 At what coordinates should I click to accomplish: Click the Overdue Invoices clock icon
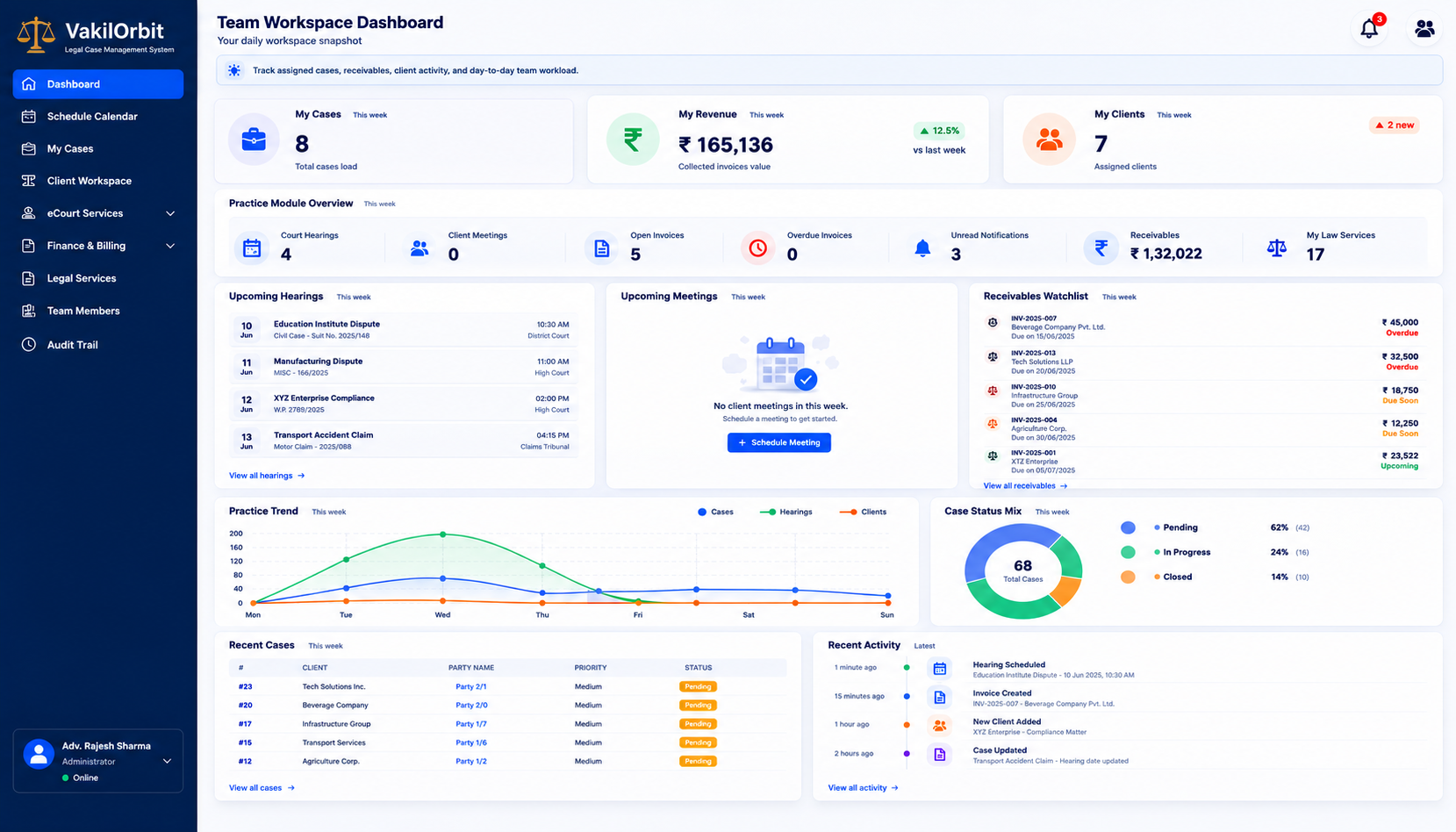(757, 248)
